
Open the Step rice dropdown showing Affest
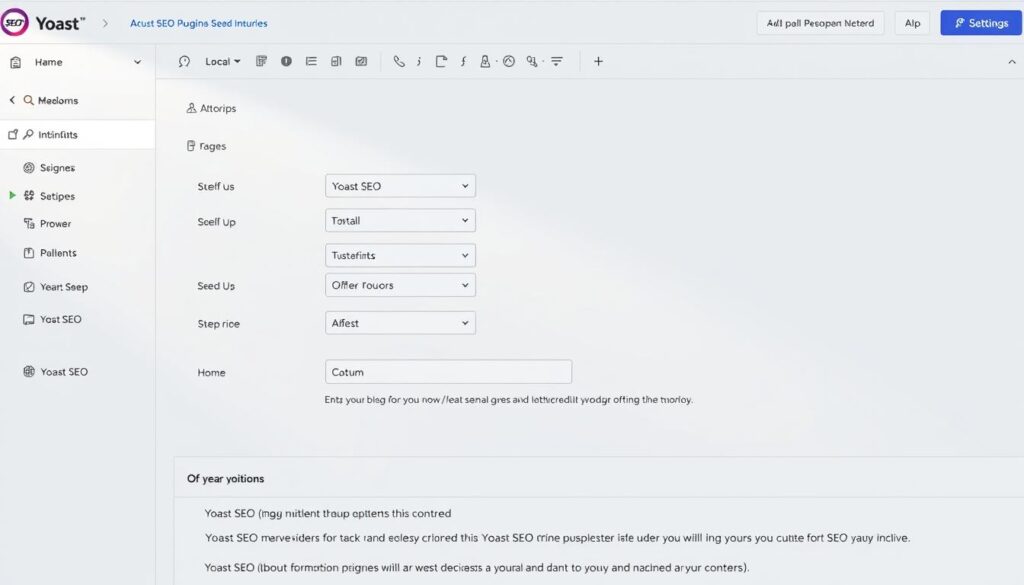click(400, 323)
